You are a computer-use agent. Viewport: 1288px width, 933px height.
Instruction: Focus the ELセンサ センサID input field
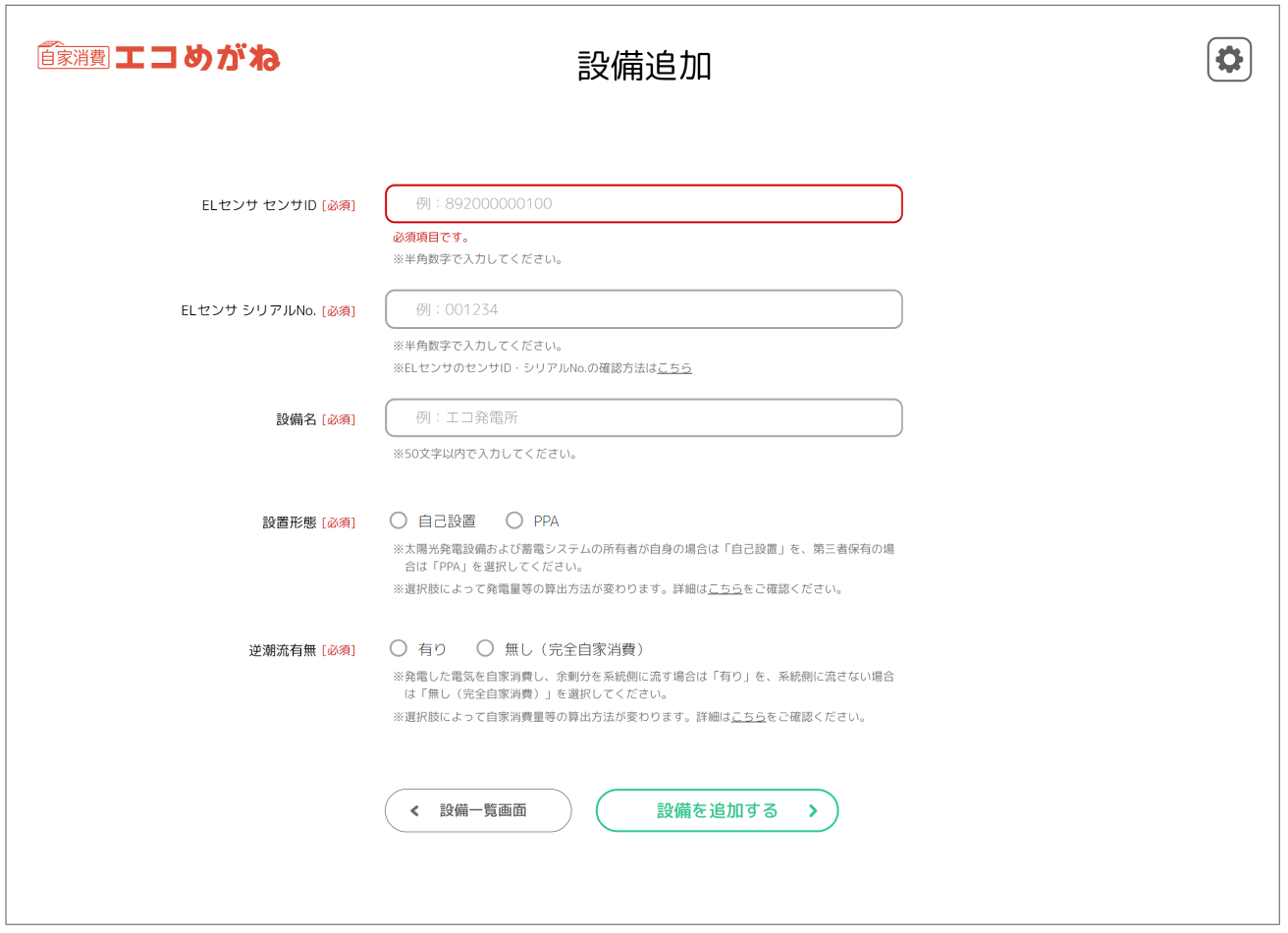(x=643, y=203)
